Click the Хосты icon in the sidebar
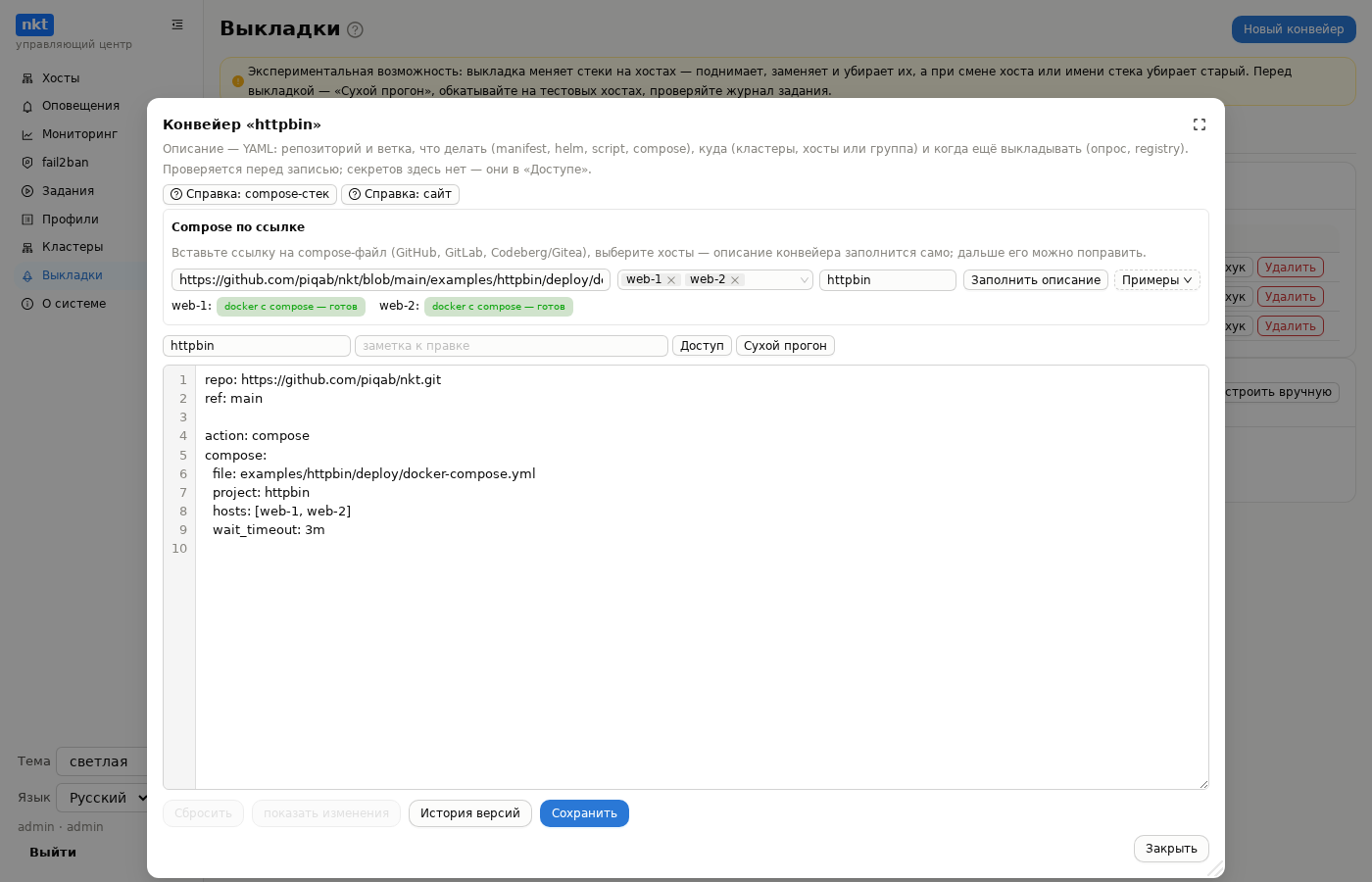Image resolution: width=1372 pixels, height=882 pixels. click(x=27, y=78)
